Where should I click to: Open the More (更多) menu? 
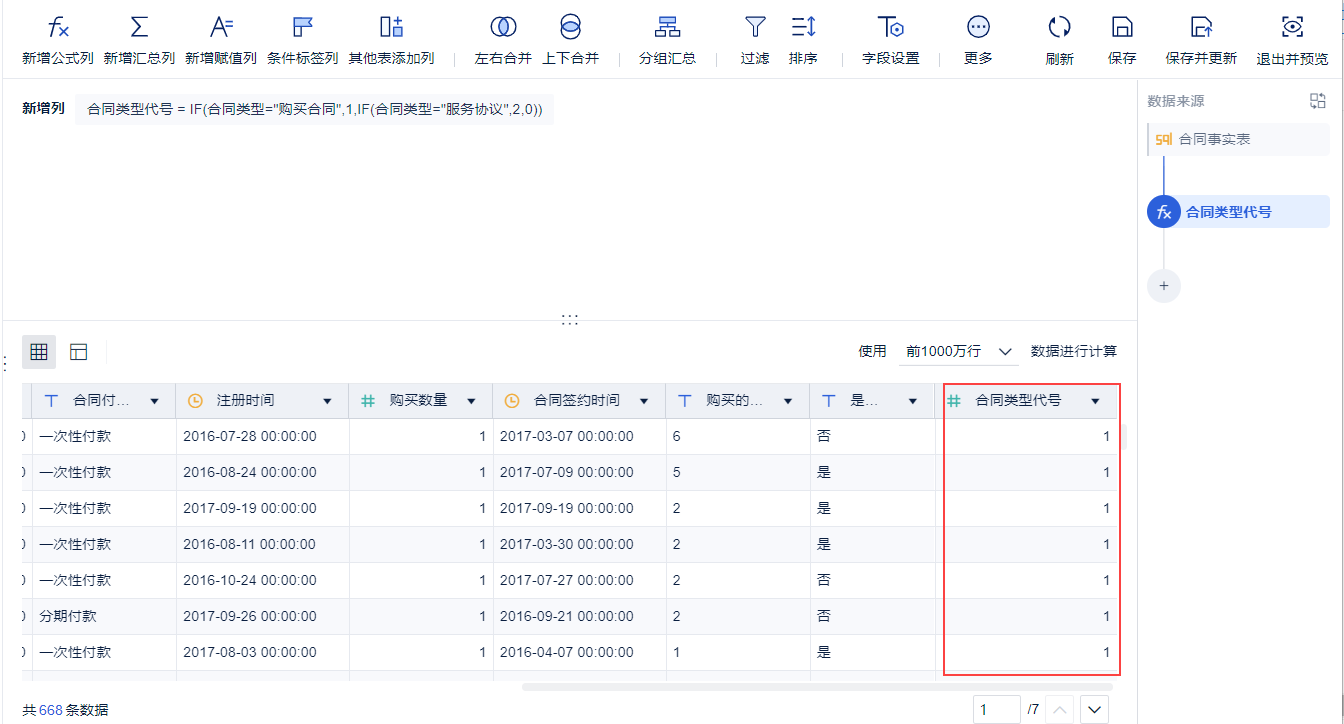point(978,40)
